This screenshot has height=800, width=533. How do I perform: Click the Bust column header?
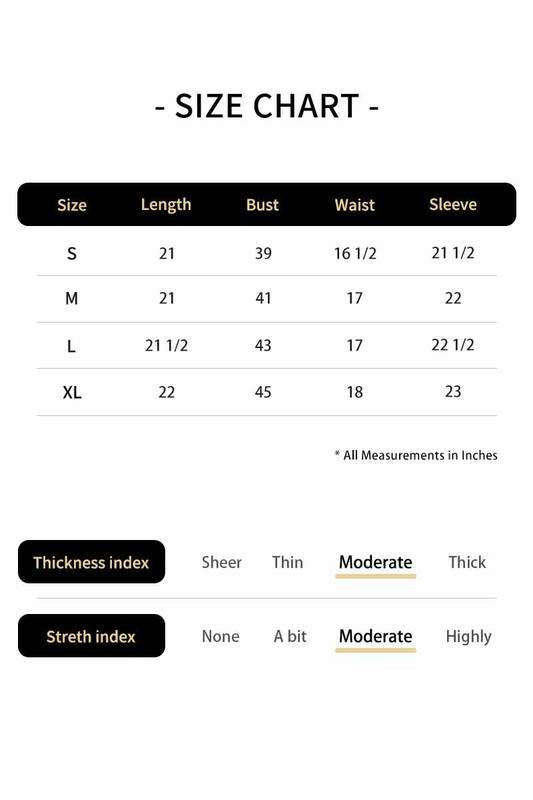263,205
